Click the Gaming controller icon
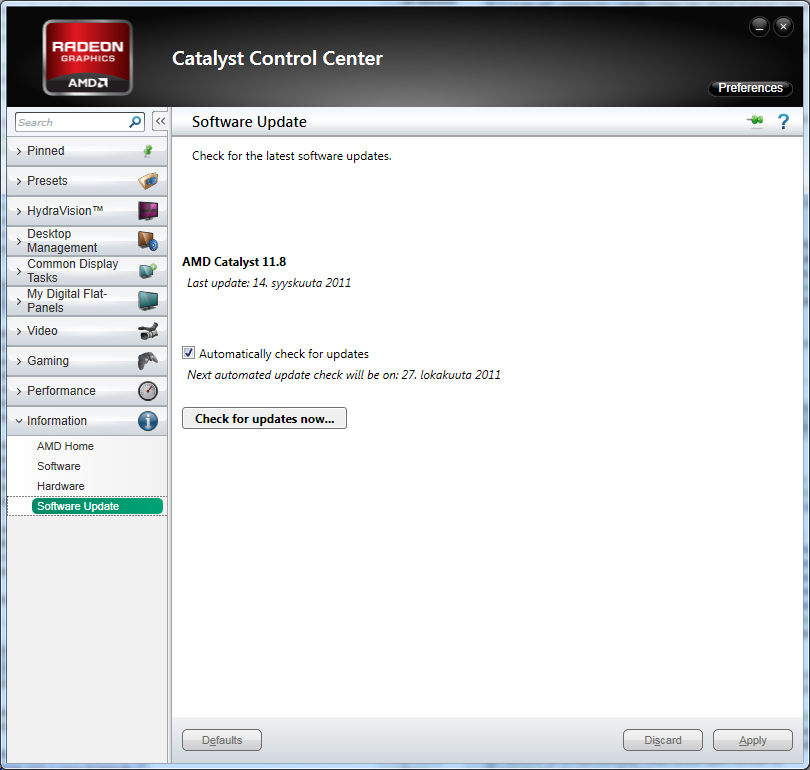810x770 pixels. (148, 360)
